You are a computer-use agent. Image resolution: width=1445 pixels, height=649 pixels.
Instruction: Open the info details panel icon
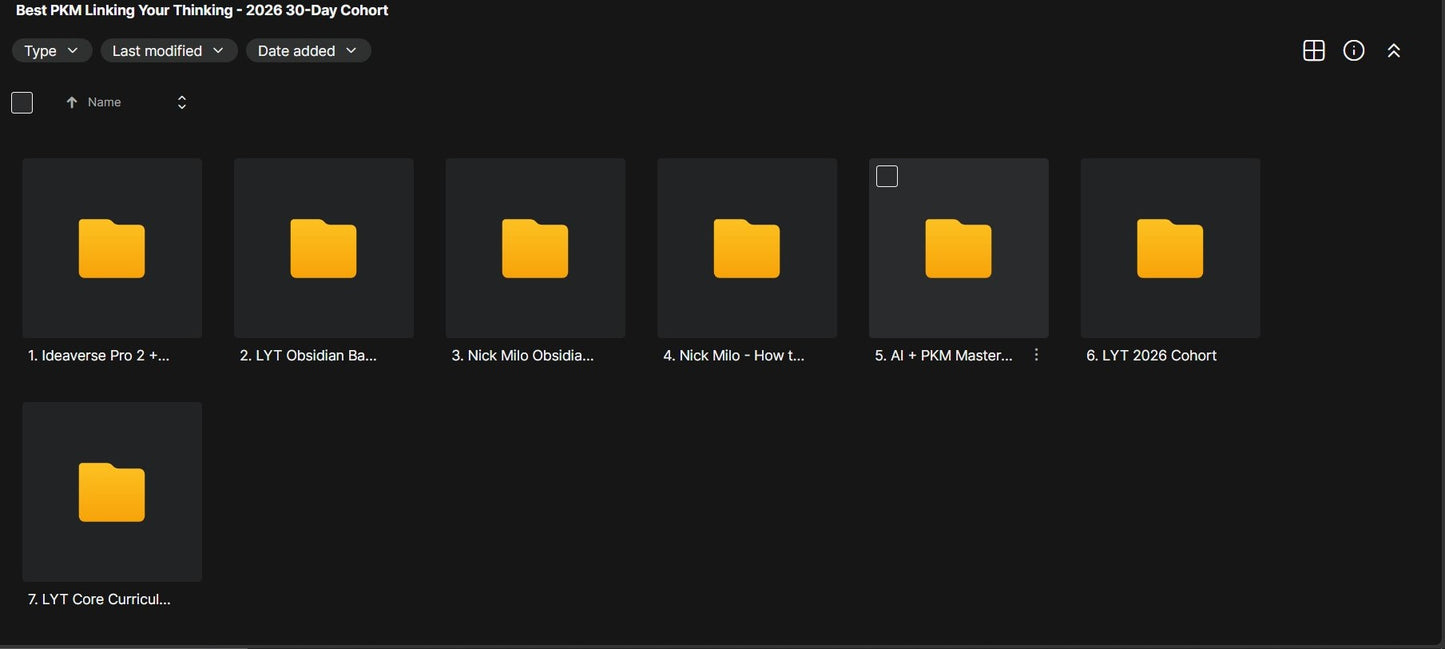1354,51
